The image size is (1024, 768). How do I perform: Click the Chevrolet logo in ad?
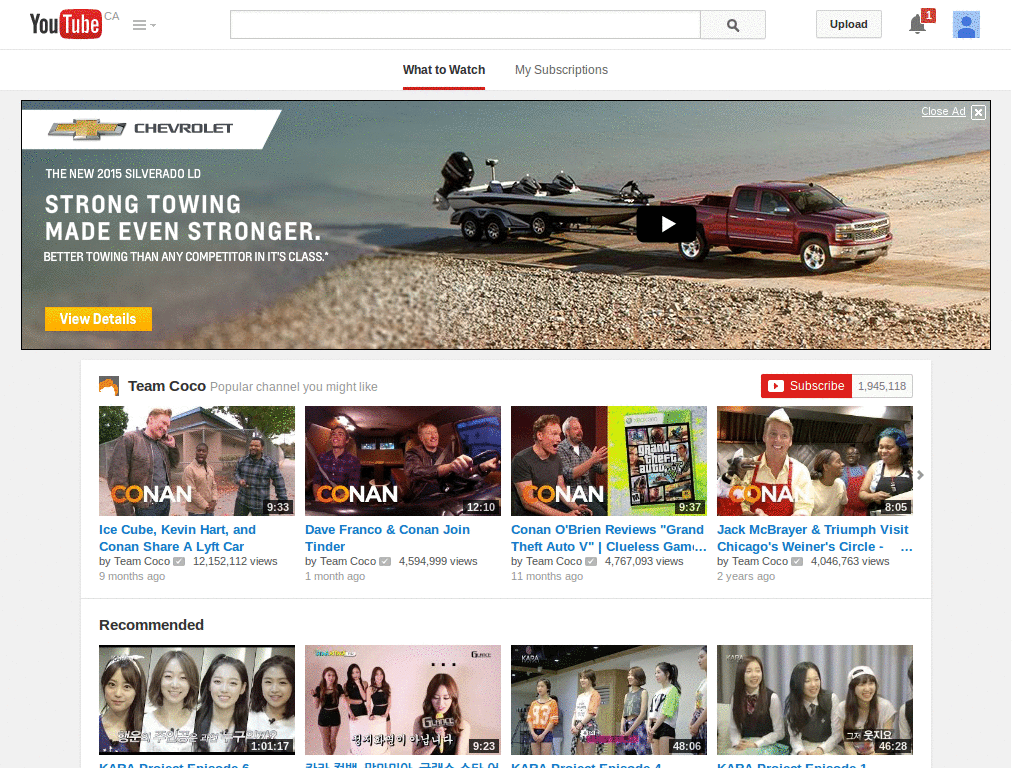click(x=140, y=129)
